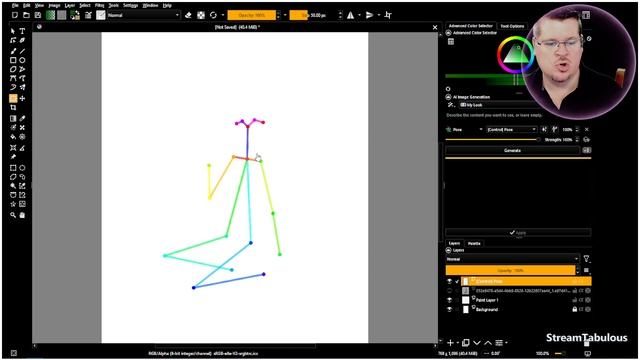Toggle wrap around mode icon
Viewport: 640px width, 360px height.
click(388, 15)
